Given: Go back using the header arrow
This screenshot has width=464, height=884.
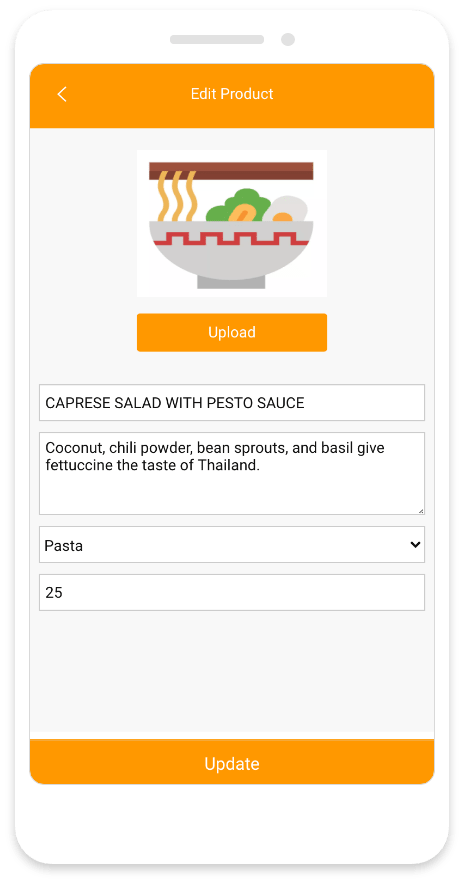Looking at the screenshot, I should click(x=62, y=94).
